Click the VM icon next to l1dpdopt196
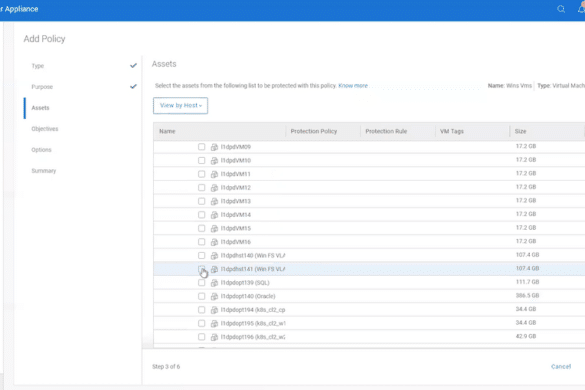Viewport: 585px width, 390px height. coord(214,337)
